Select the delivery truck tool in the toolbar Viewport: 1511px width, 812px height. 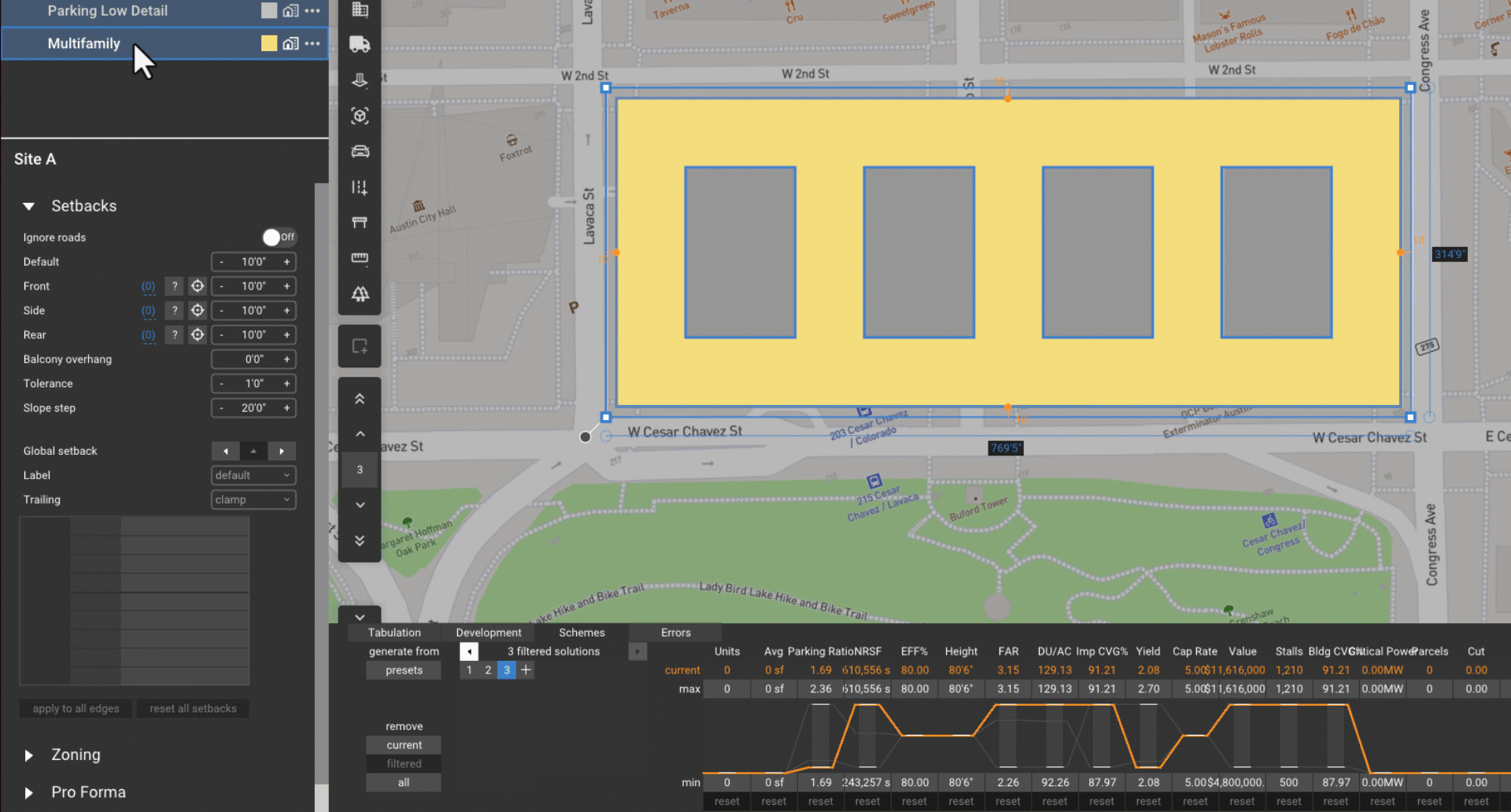[x=360, y=45]
